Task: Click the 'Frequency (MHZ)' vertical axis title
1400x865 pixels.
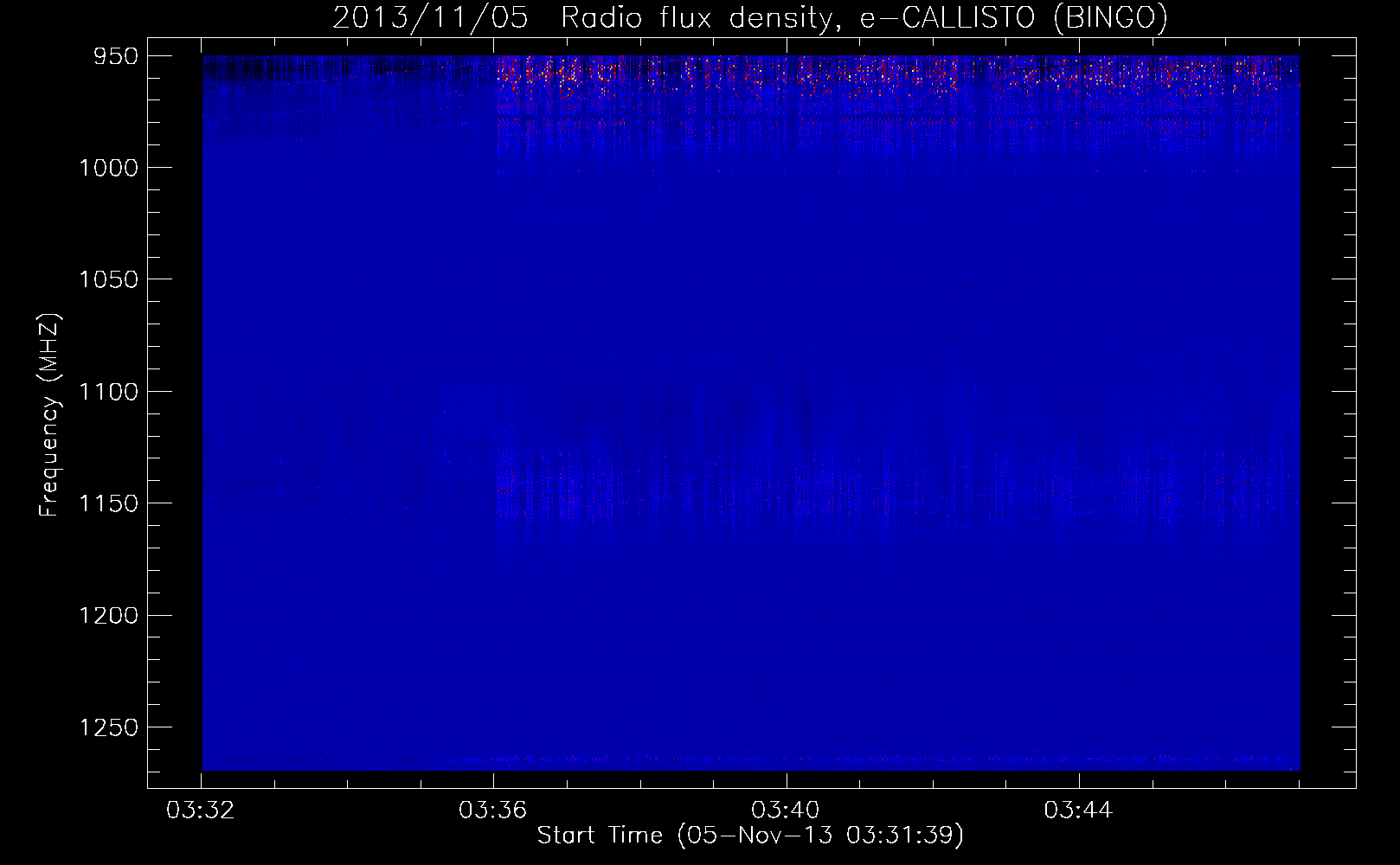Action: [x=50, y=415]
